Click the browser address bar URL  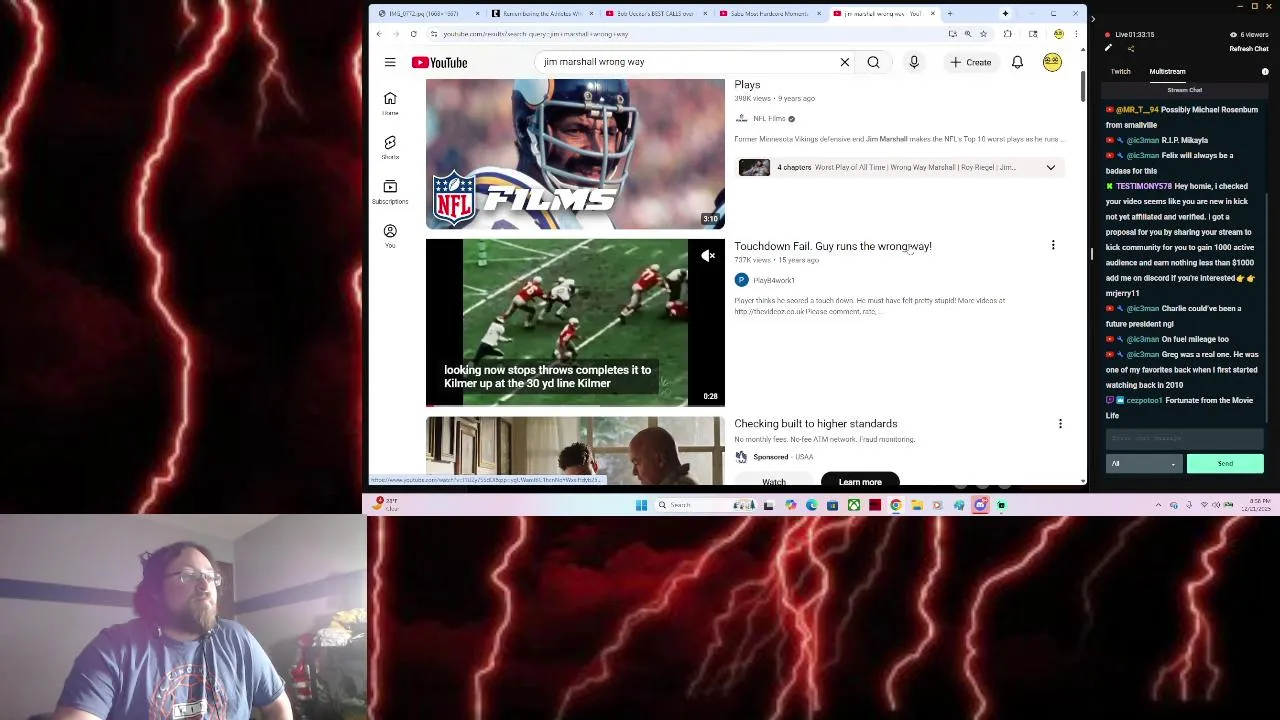536,34
